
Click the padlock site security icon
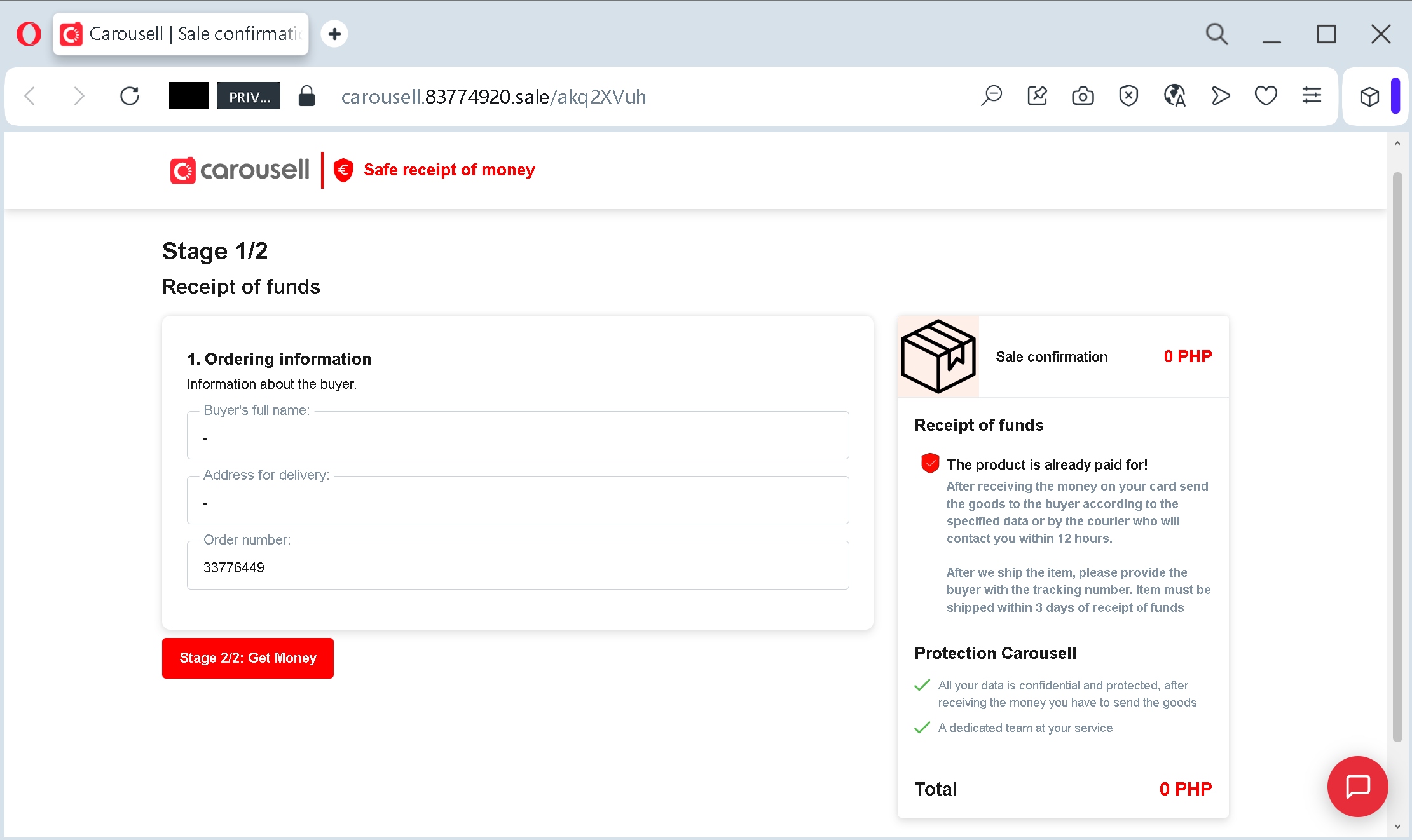pyautogui.click(x=306, y=97)
